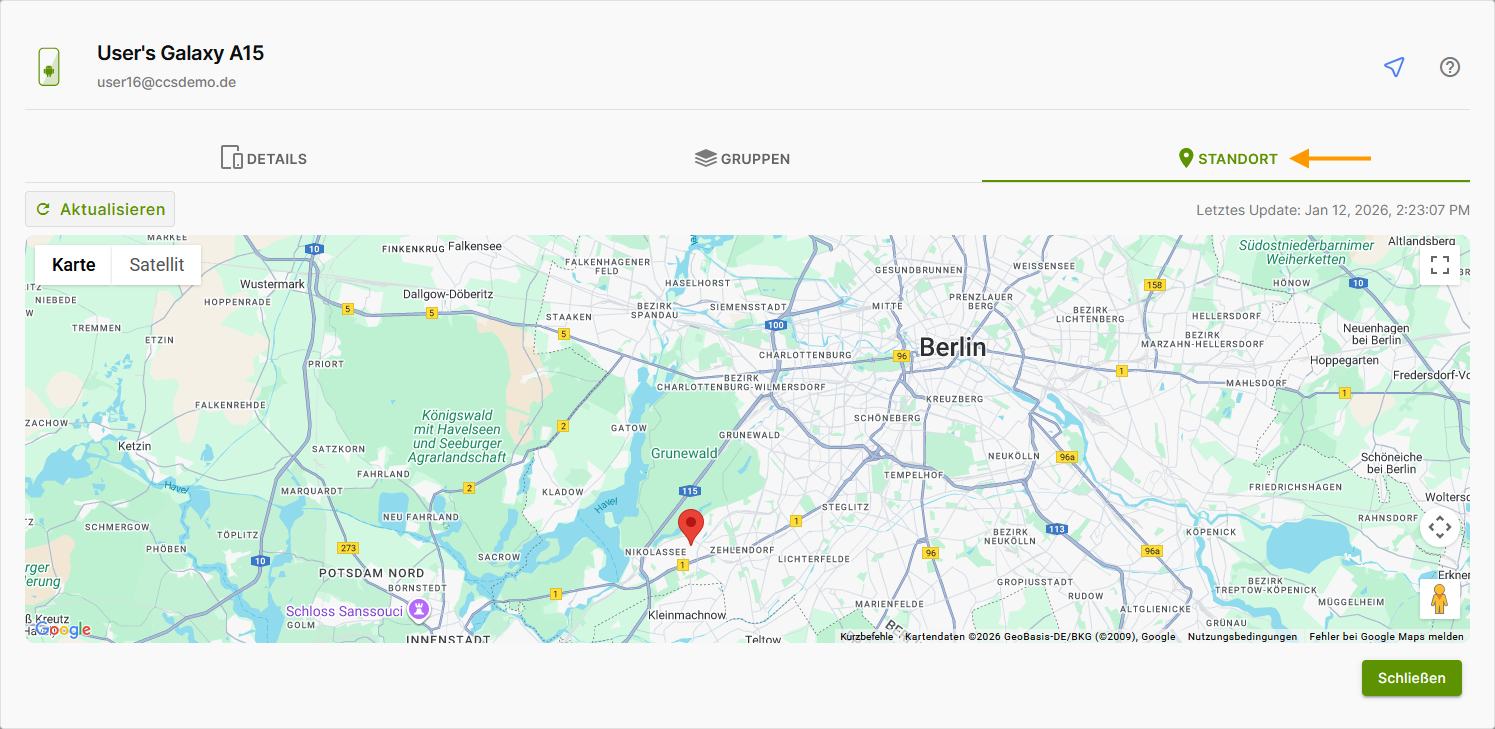Click the Android device icon
This screenshot has width=1495, height=729.
pos(49,67)
